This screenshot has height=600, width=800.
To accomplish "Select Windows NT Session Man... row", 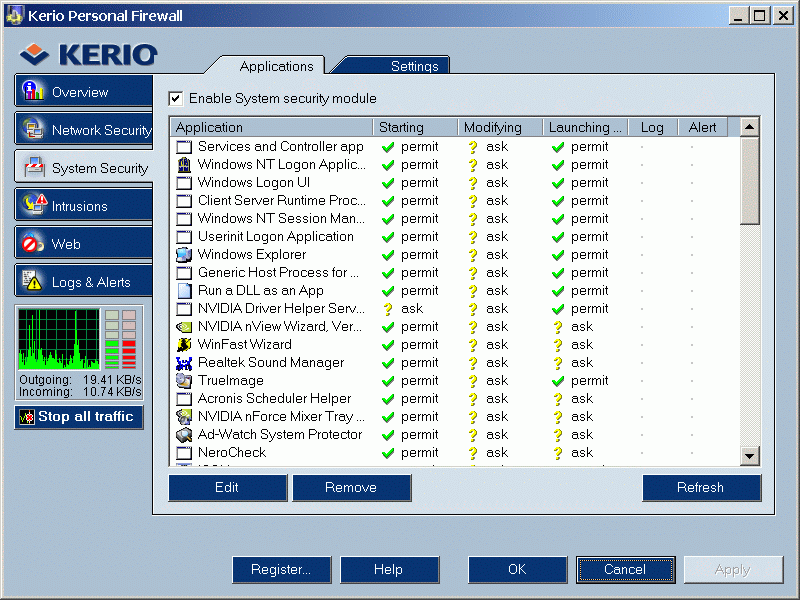I will [454, 219].
